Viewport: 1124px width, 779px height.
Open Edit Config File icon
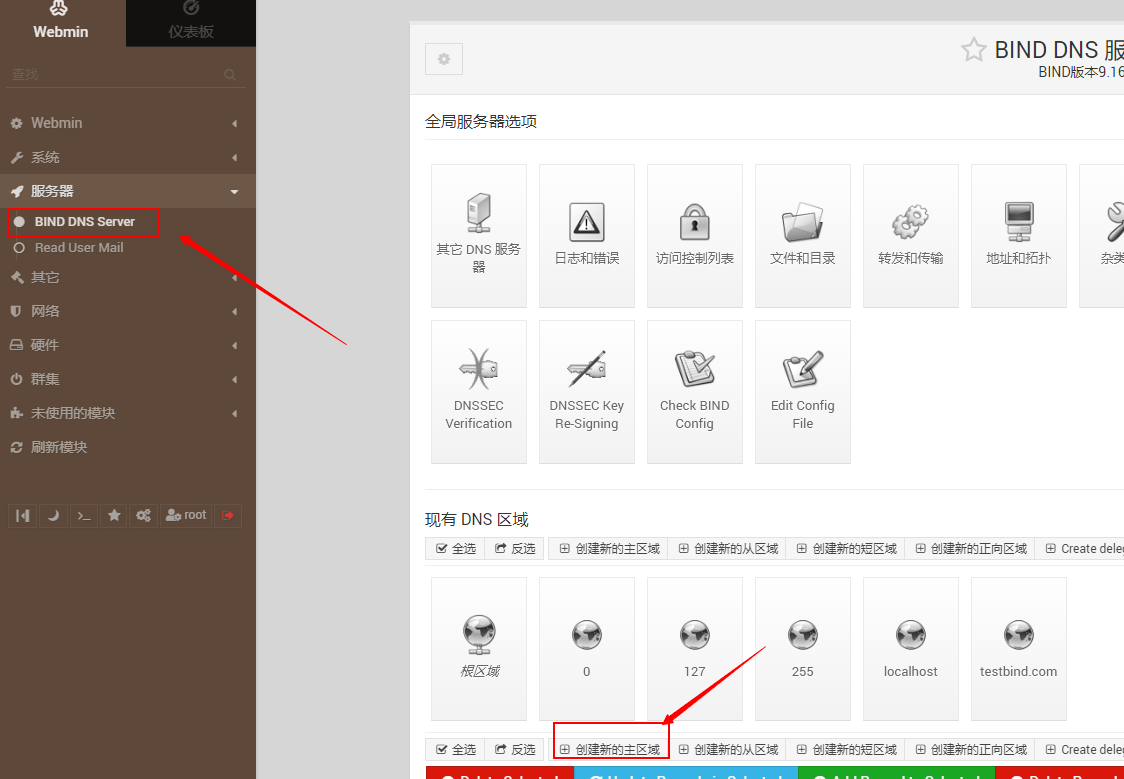(x=803, y=392)
